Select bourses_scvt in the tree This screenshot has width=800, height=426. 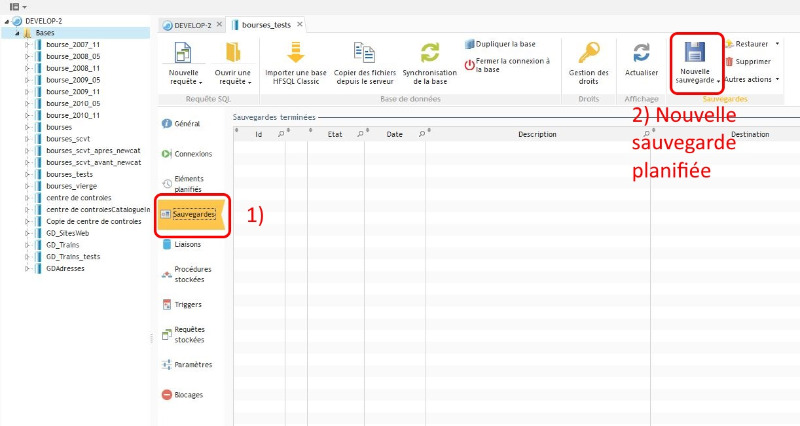click(x=68, y=139)
